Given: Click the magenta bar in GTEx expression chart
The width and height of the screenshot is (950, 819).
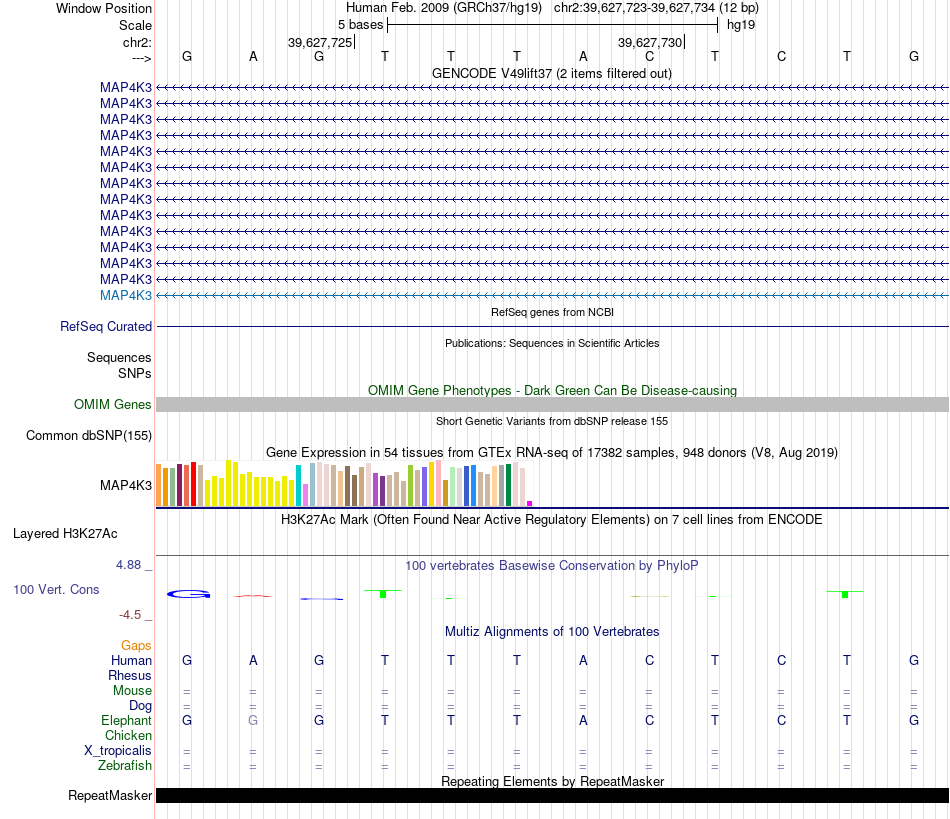Looking at the screenshot, I should (530, 503).
